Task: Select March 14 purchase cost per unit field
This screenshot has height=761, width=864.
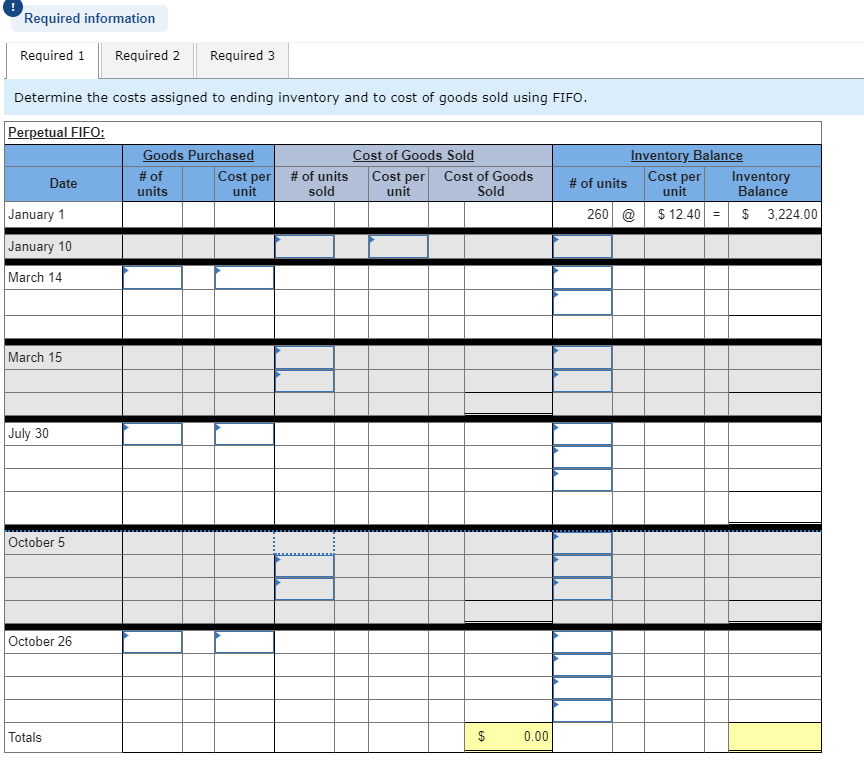Action: [x=244, y=278]
